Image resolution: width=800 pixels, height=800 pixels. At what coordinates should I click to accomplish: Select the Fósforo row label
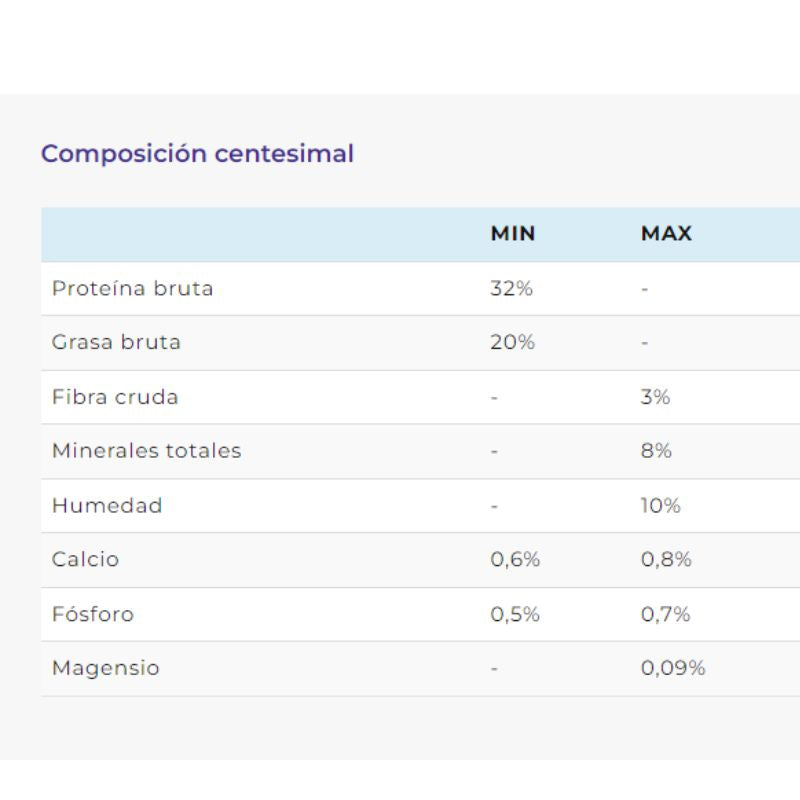(x=93, y=614)
